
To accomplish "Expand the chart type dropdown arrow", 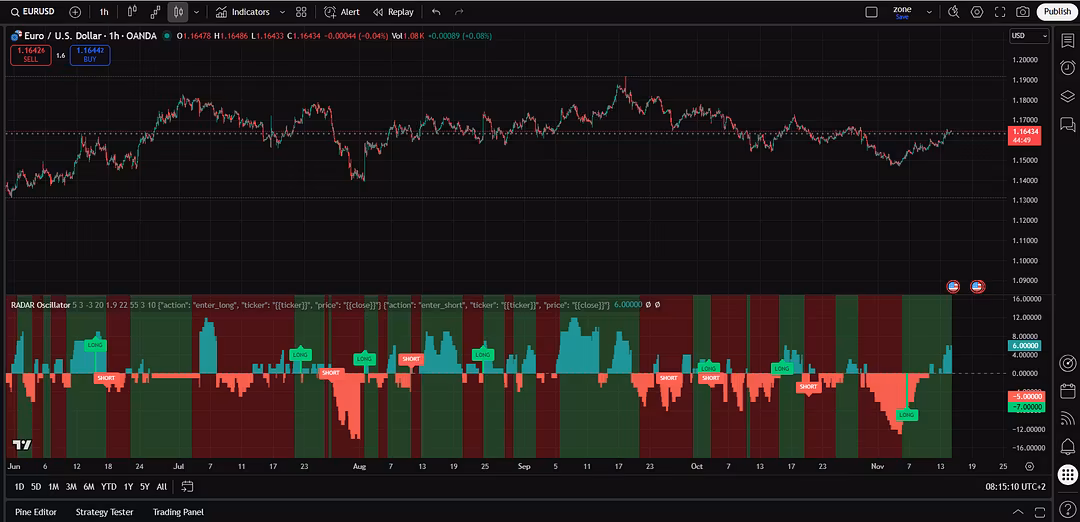I will 196,12.
